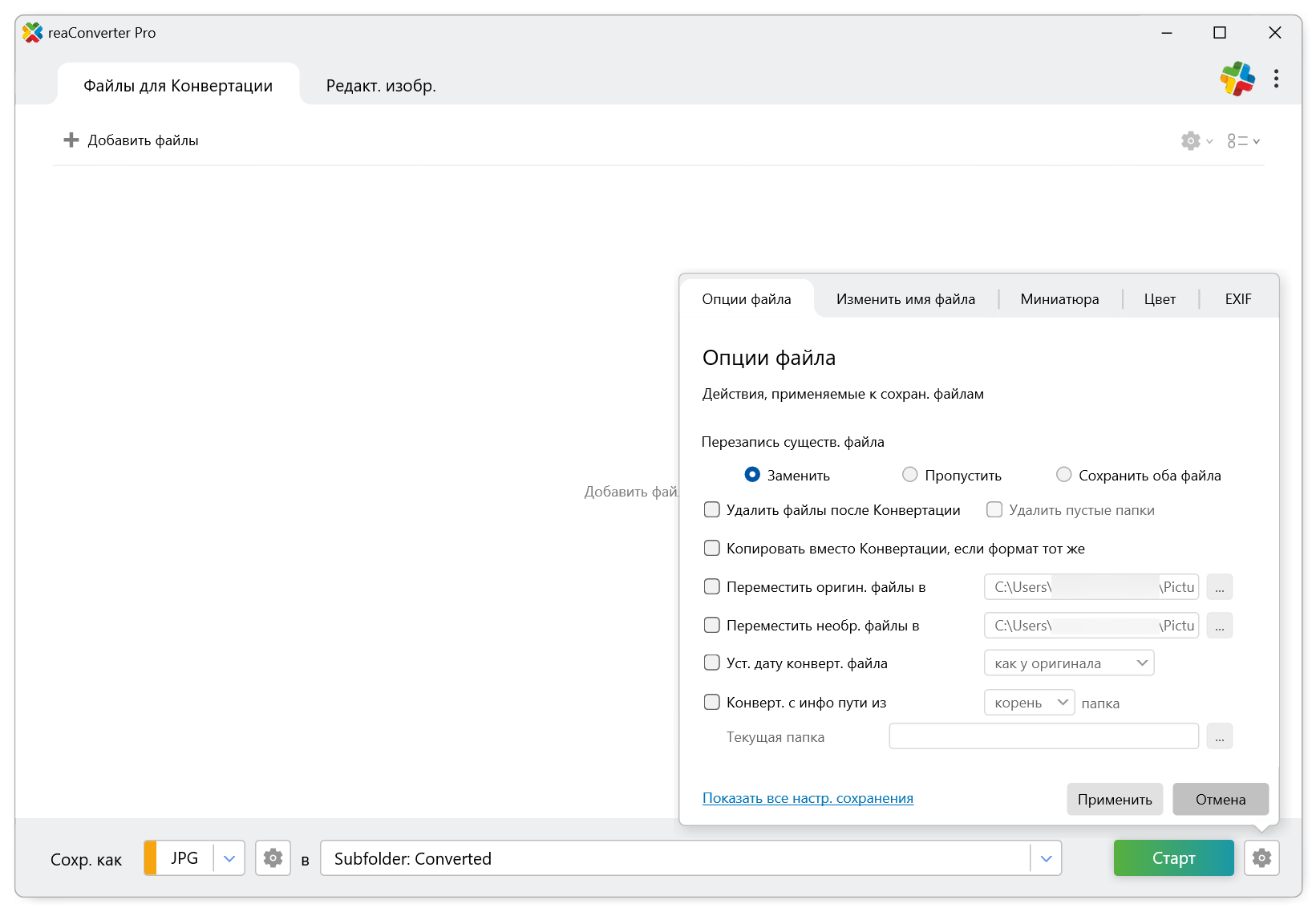The height and width of the screenshot is (912, 1316).
Task: Click the plus icon for Добавить файлы
Action: (x=71, y=140)
